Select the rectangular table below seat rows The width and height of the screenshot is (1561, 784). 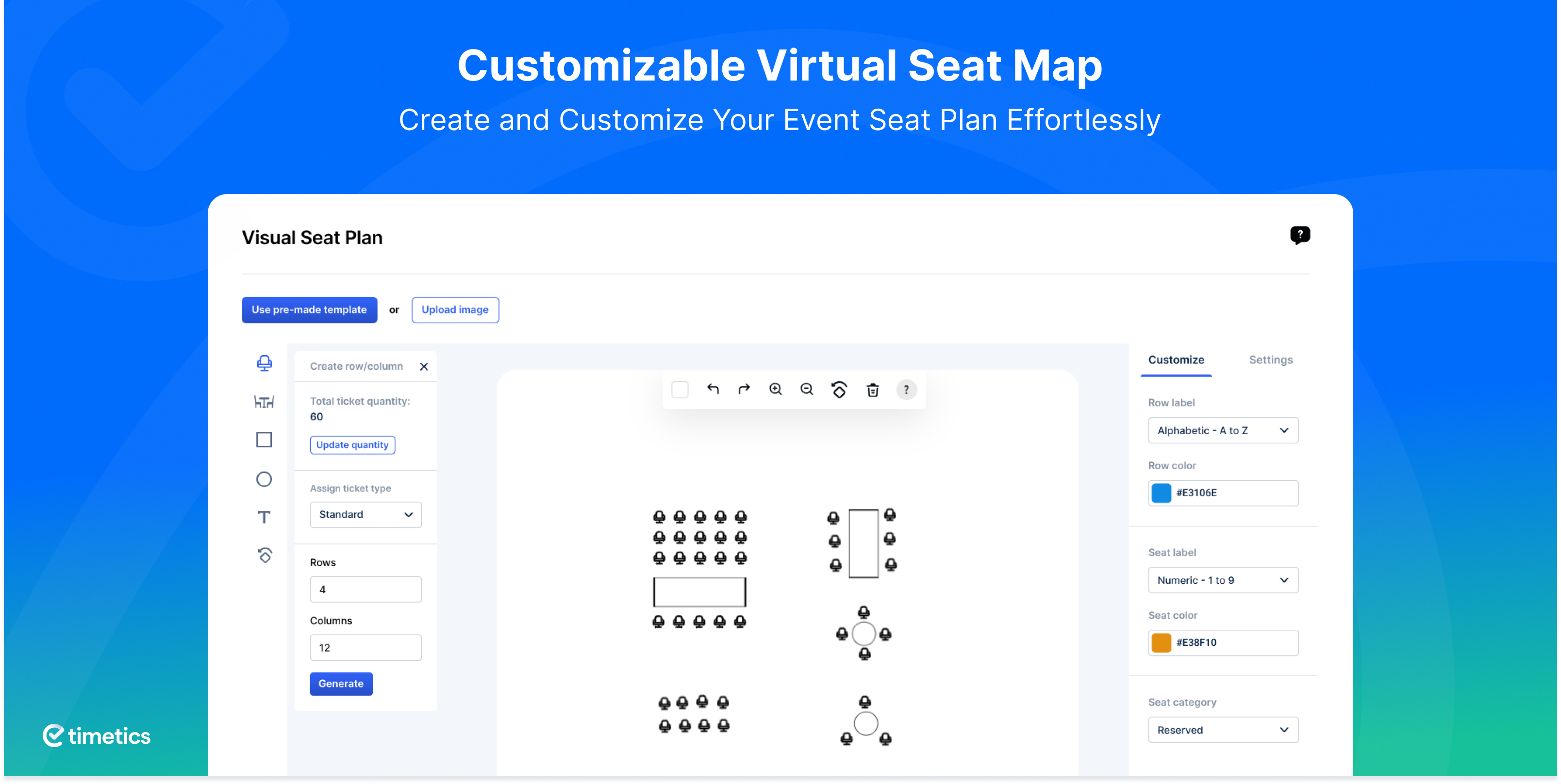tap(699, 592)
